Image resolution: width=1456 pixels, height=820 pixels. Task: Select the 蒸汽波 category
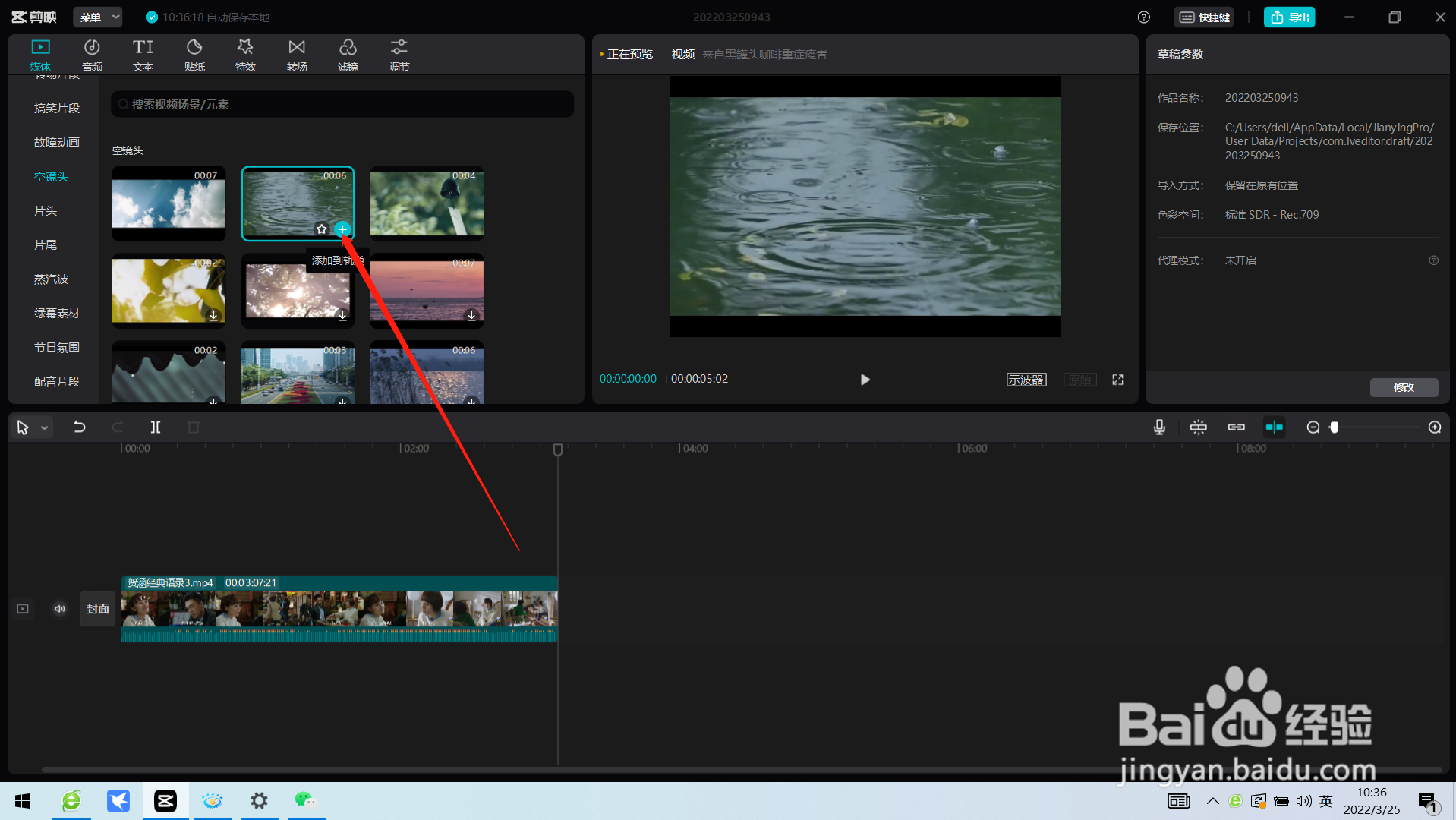51,279
